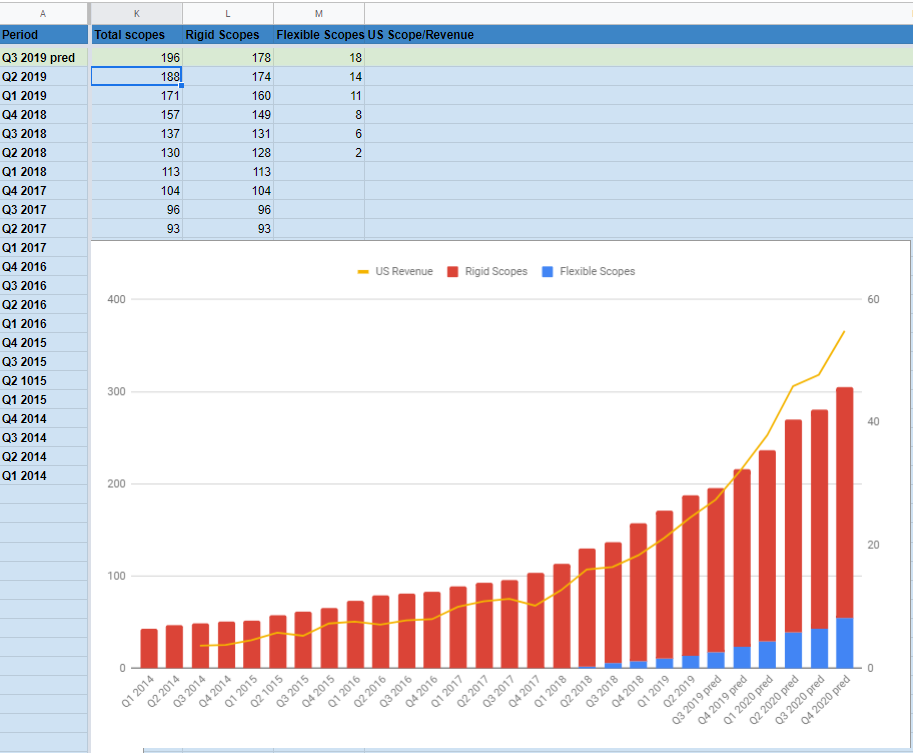This screenshot has width=913, height=753.
Task: Select the Flexible Scopes value 18
Action: (319, 57)
